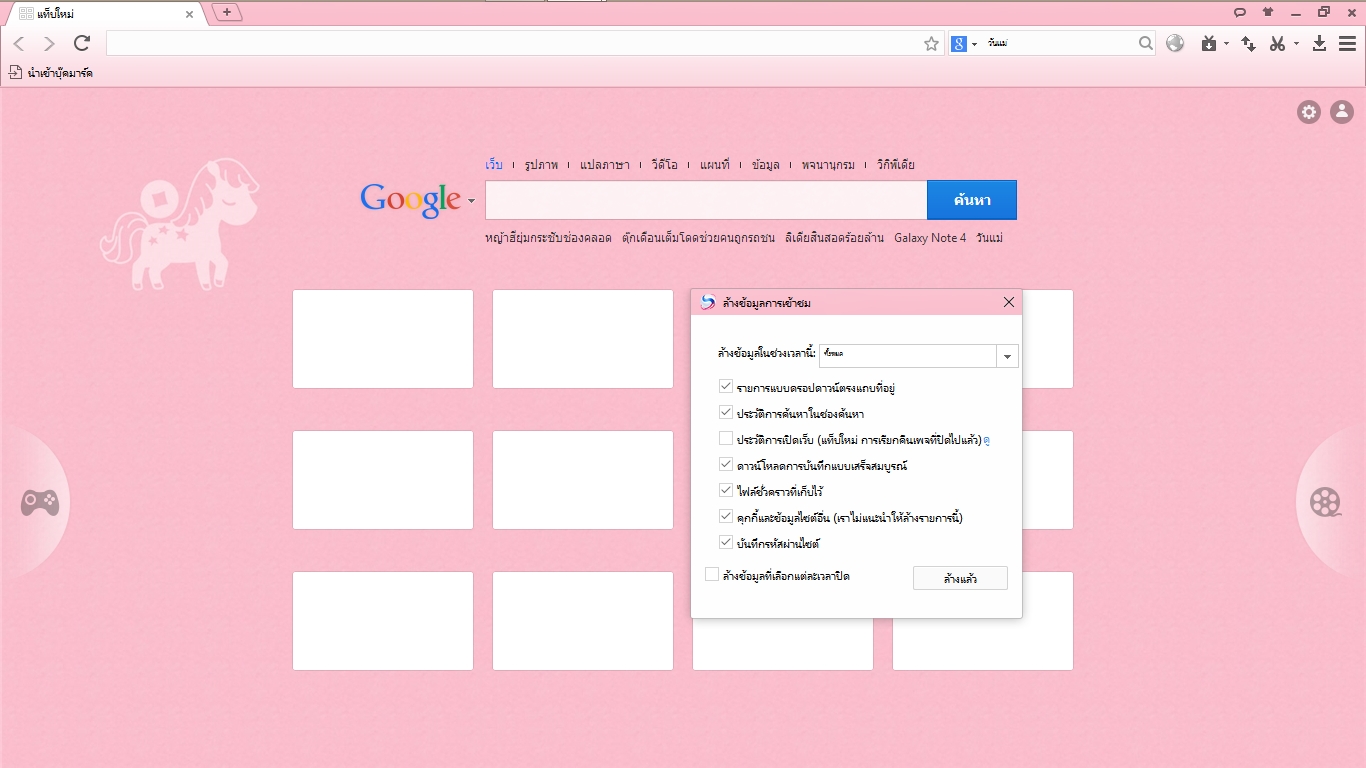Open trending link ลิเดียสินสอดร้อยล้าน
1366x768 pixels.
point(835,238)
